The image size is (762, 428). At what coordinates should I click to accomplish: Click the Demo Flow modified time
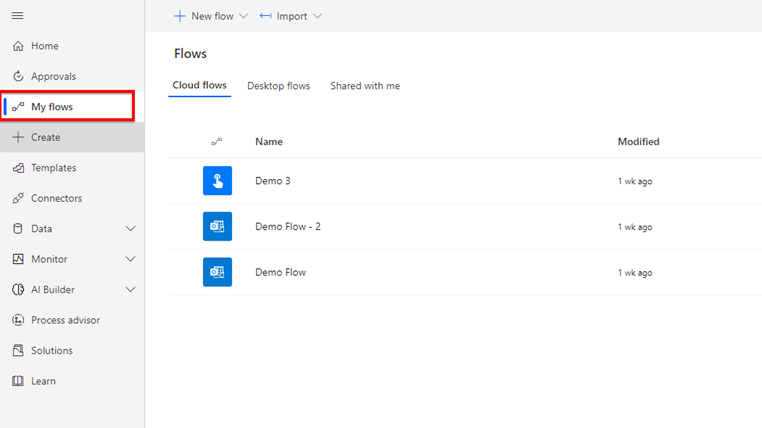tap(635, 273)
